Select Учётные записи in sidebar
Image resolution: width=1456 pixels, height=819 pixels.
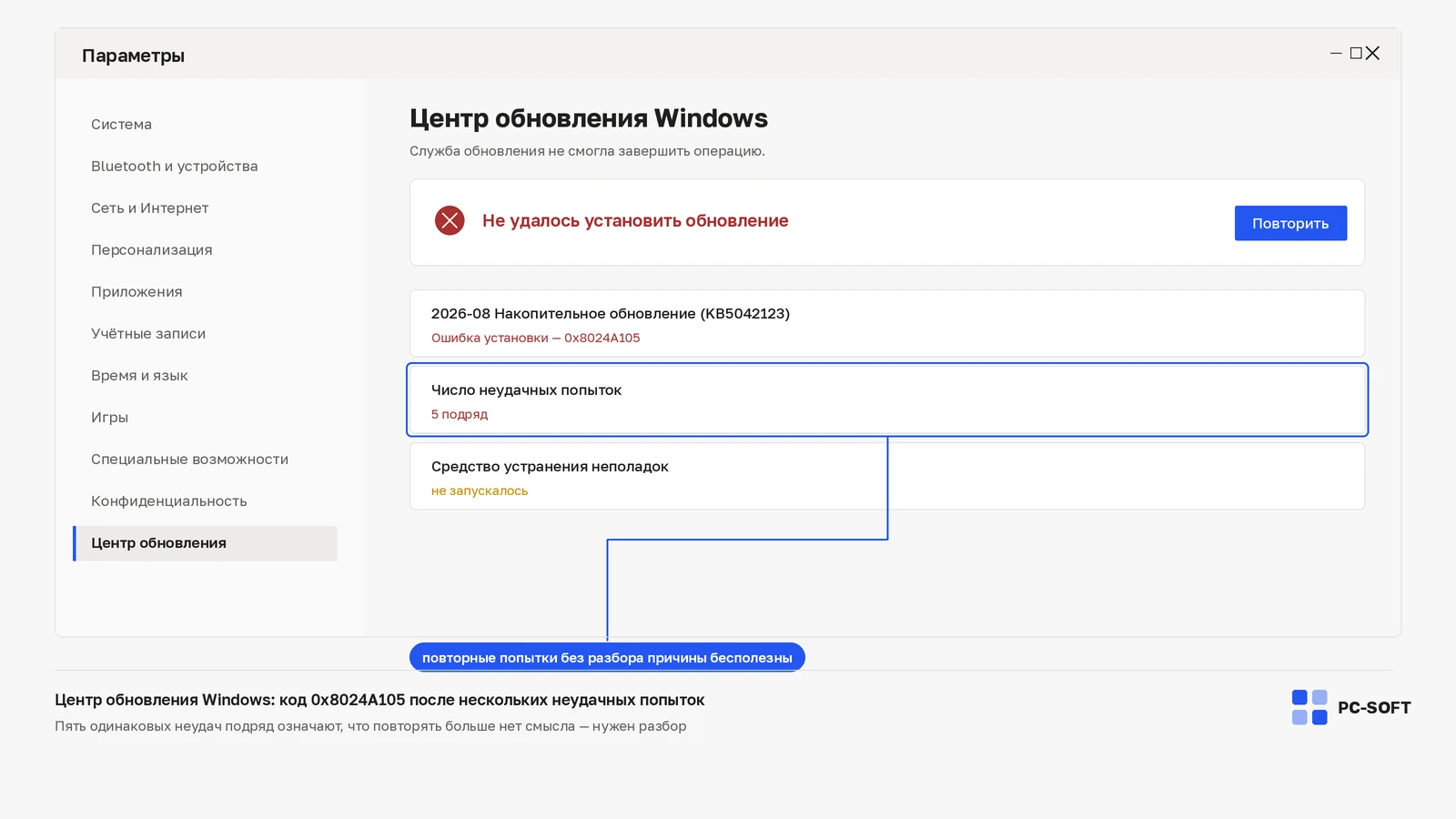point(148,334)
